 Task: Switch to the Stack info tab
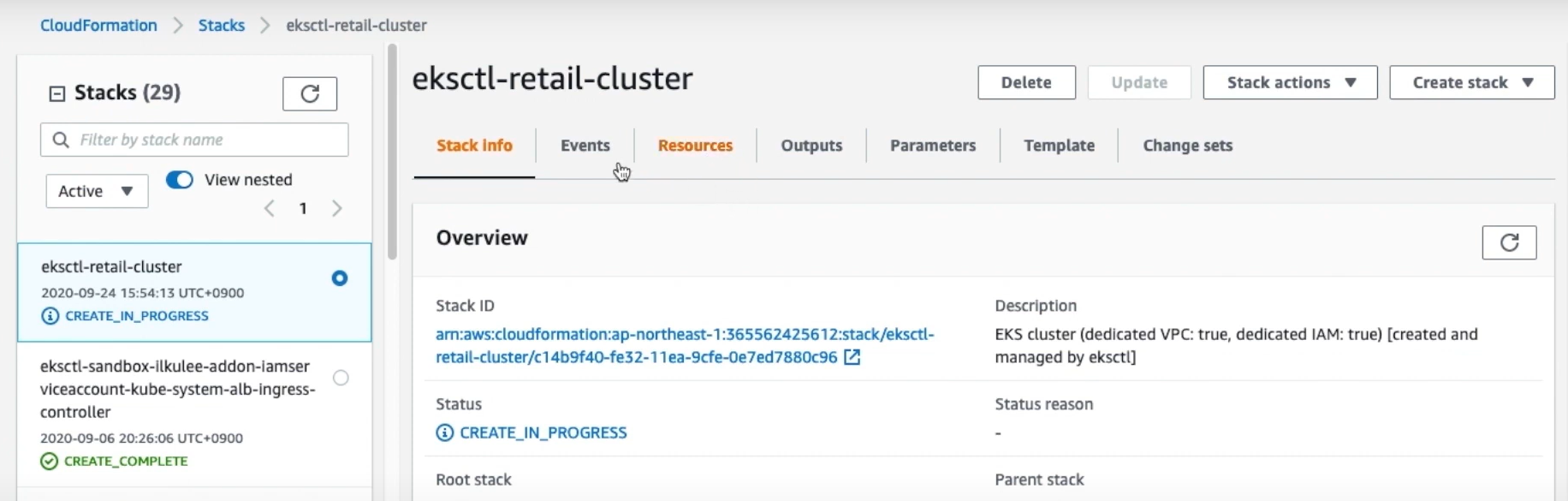(474, 146)
